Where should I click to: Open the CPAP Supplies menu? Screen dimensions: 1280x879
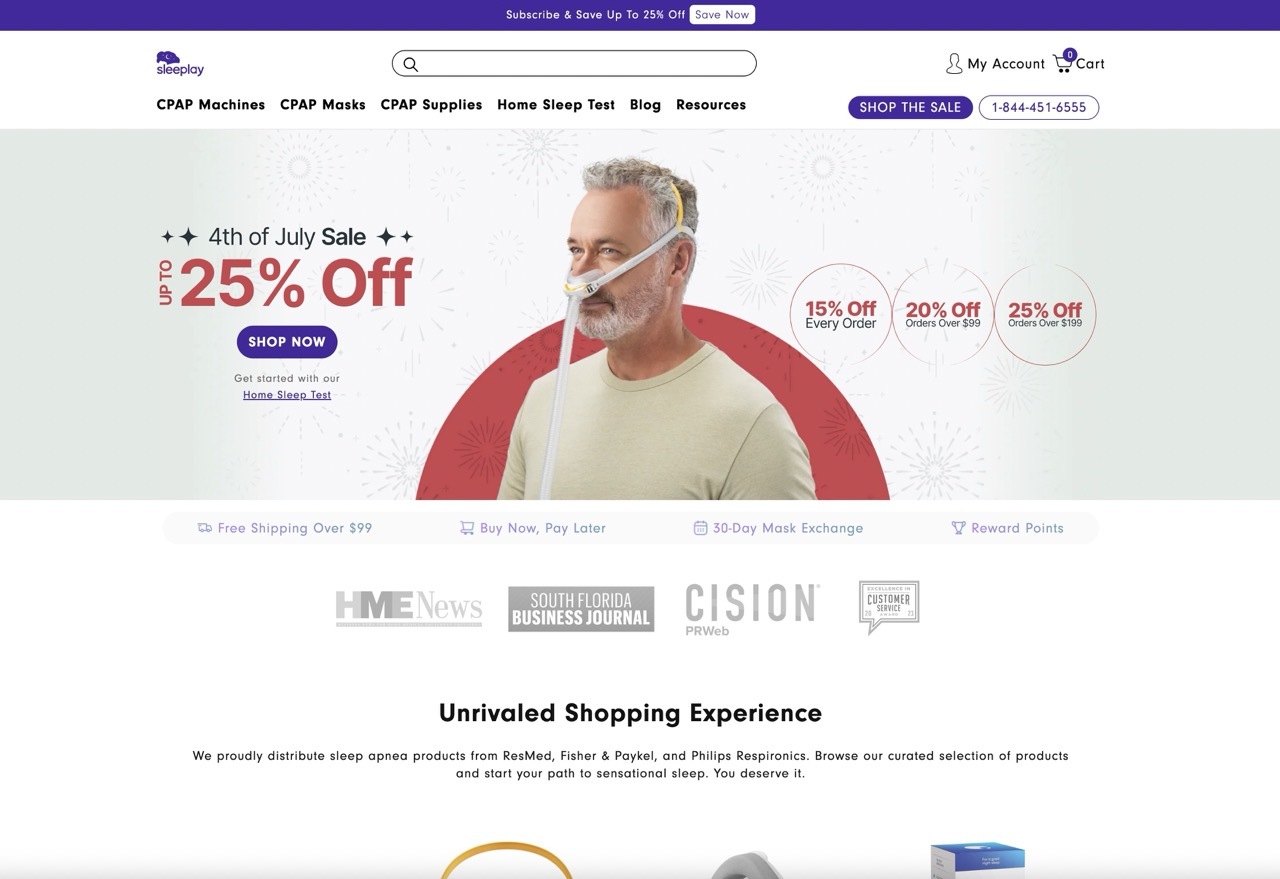point(432,105)
